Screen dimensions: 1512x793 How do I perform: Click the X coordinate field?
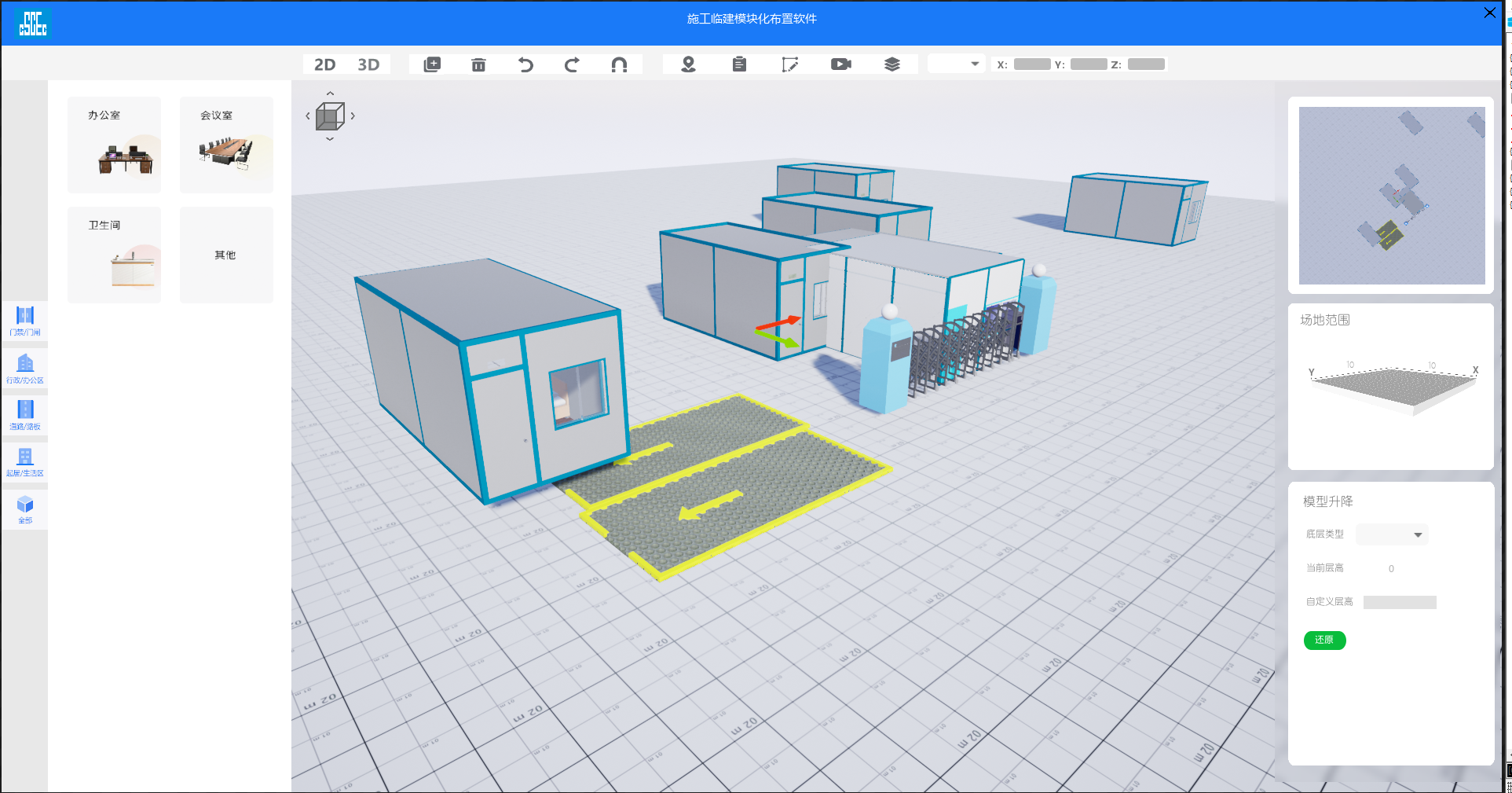[1032, 64]
